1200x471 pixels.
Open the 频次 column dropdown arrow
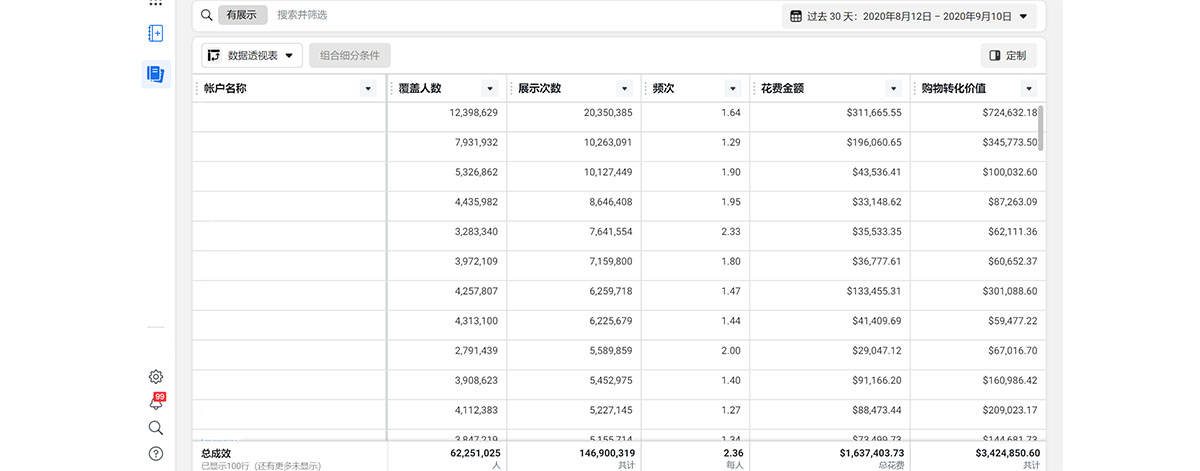(x=732, y=89)
